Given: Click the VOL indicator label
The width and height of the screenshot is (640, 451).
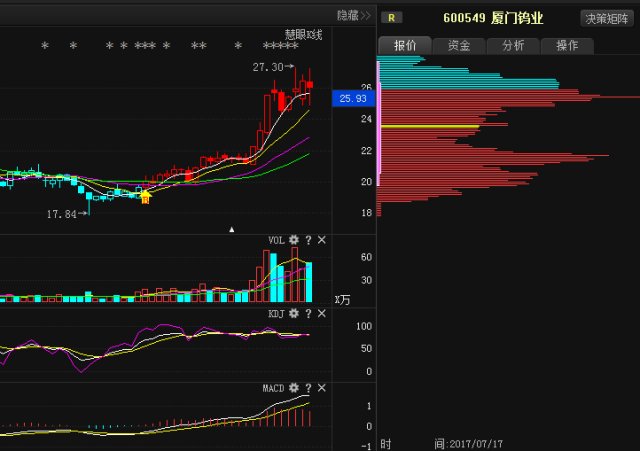Looking at the screenshot, I should click(276, 240).
